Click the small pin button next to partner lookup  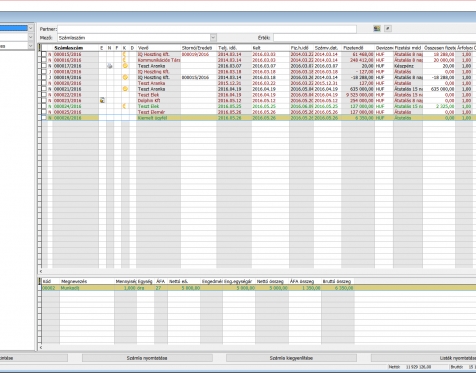tap(388, 29)
